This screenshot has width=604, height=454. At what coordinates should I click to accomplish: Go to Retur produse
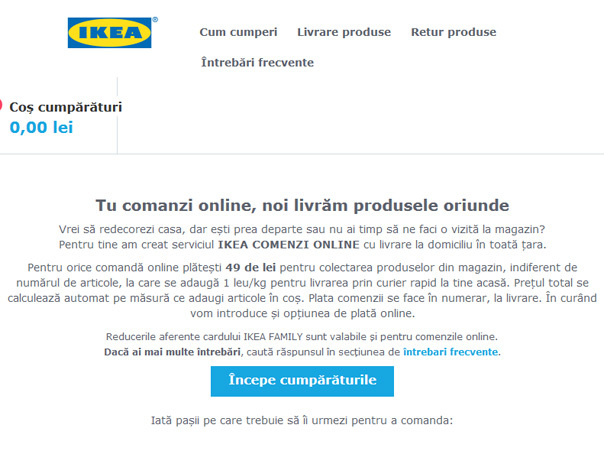pyautogui.click(x=453, y=32)
